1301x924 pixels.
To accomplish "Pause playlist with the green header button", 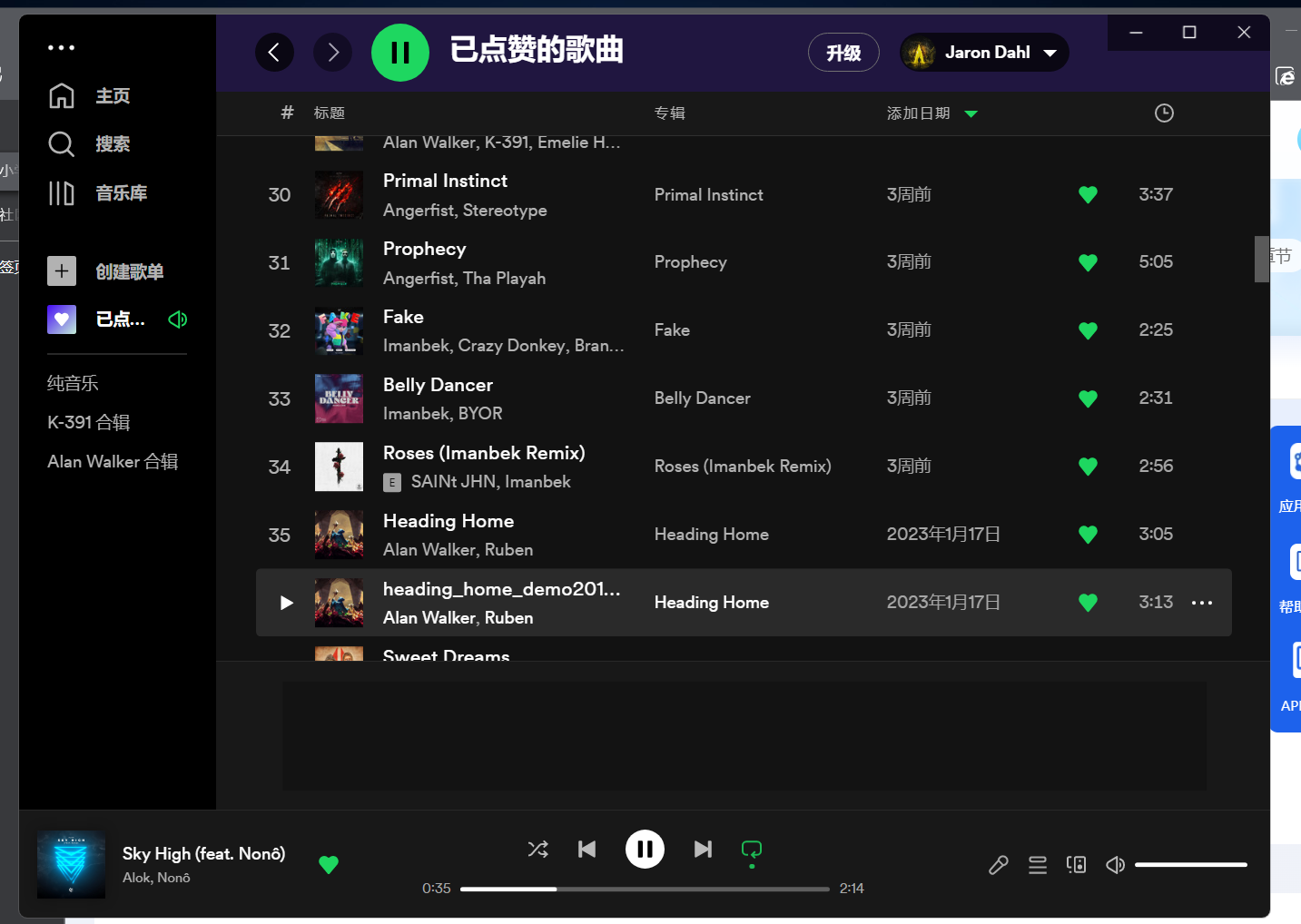I will (x=400, y=52).
